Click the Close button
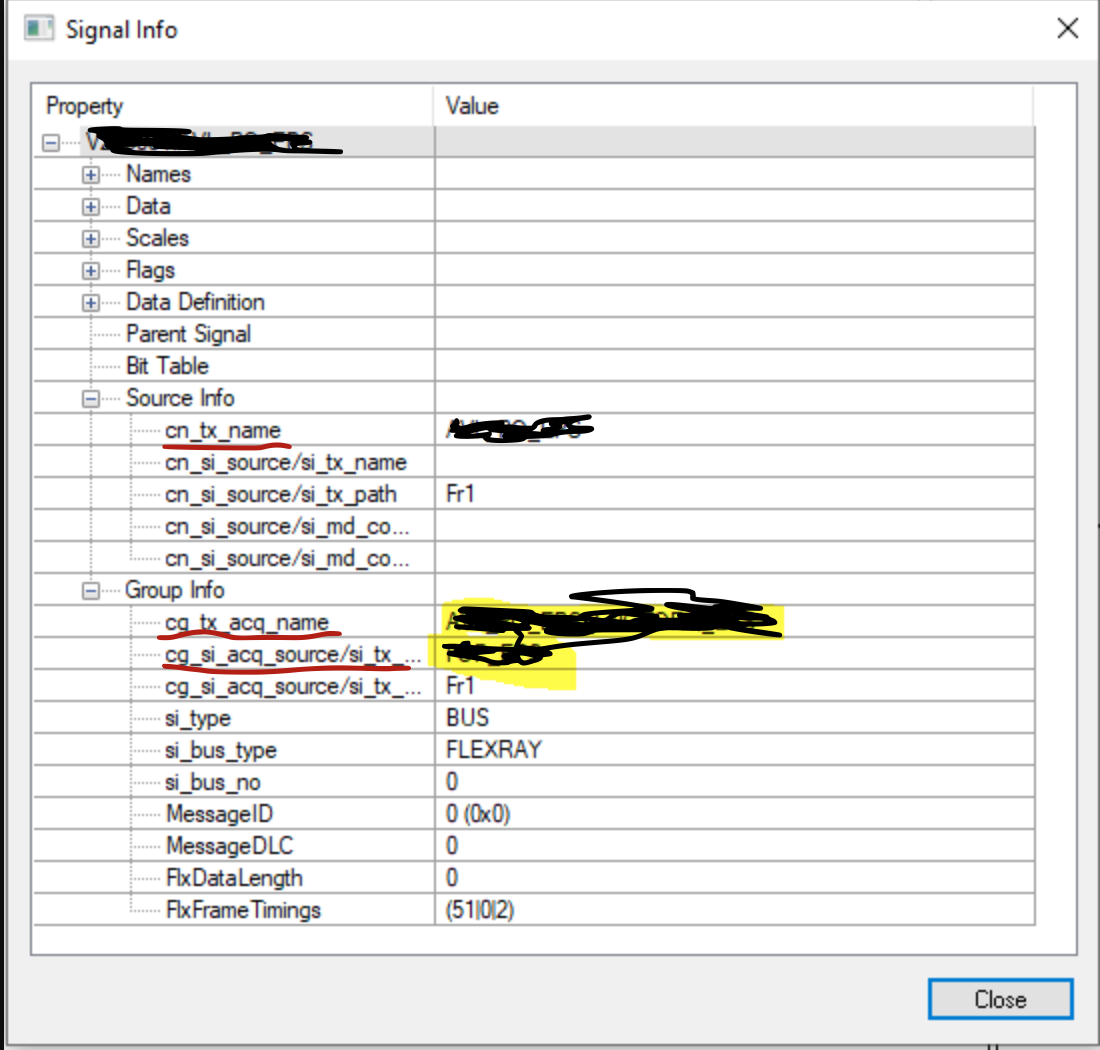 click(x=1000, y=999)
